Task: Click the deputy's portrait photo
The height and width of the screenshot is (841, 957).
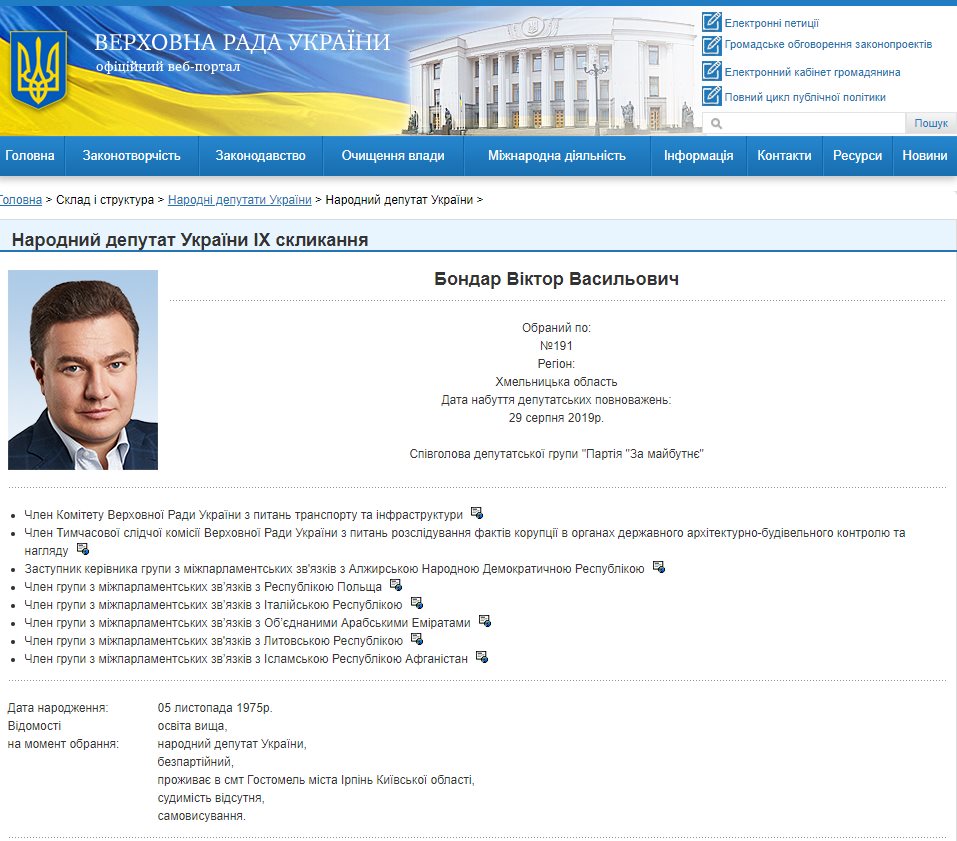Action: tap(83, 370)
